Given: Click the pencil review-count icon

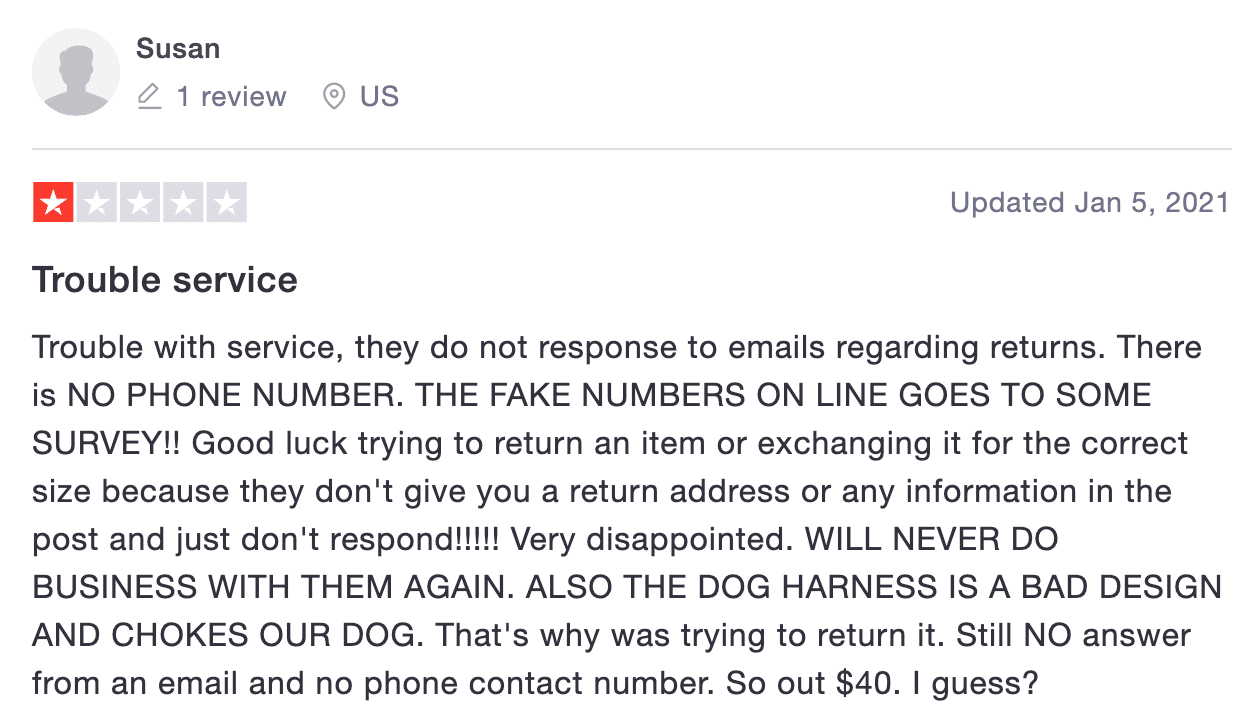Looking at the screenshot, I should pyautogui.click(x=149, y=97).
